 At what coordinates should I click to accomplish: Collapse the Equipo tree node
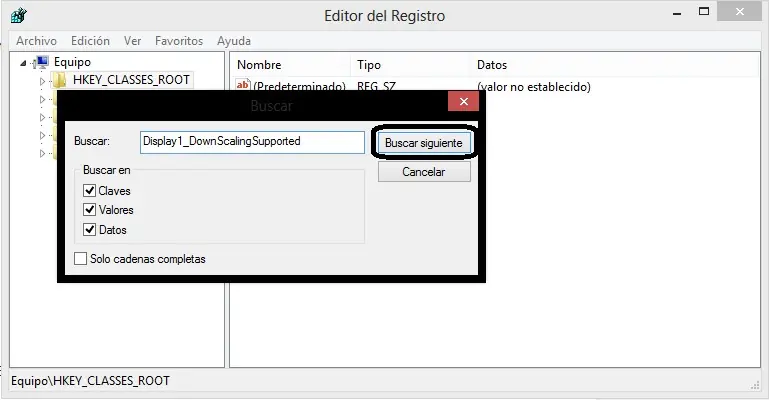click(x=23, y=63)
